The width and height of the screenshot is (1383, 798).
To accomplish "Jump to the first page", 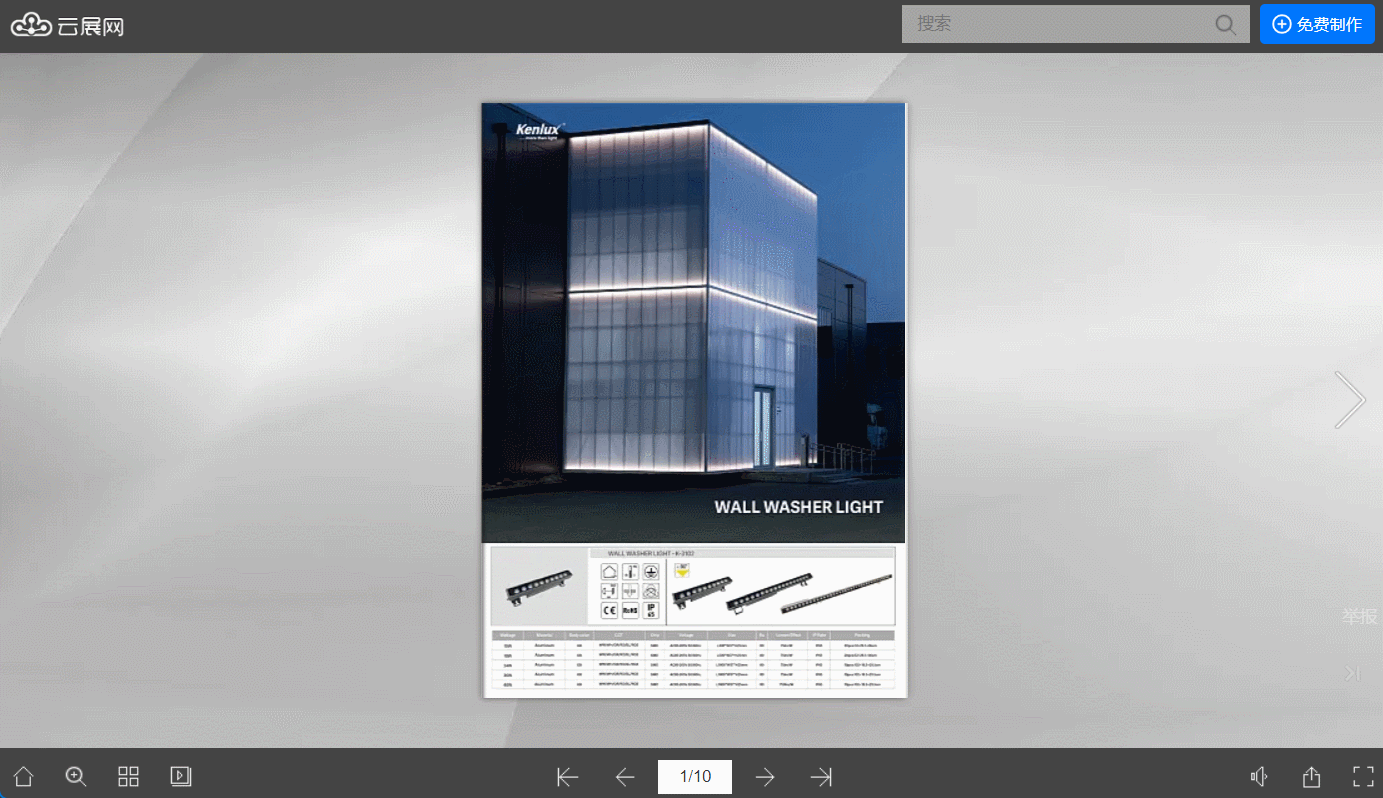I will (568, 777).
